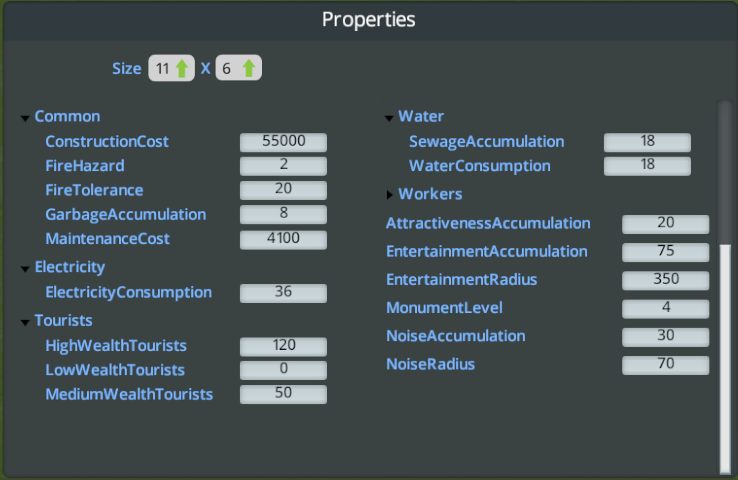Edit the HighWealthTourists value
Viewport: 738px width, 480px height.
pos(283,346)
